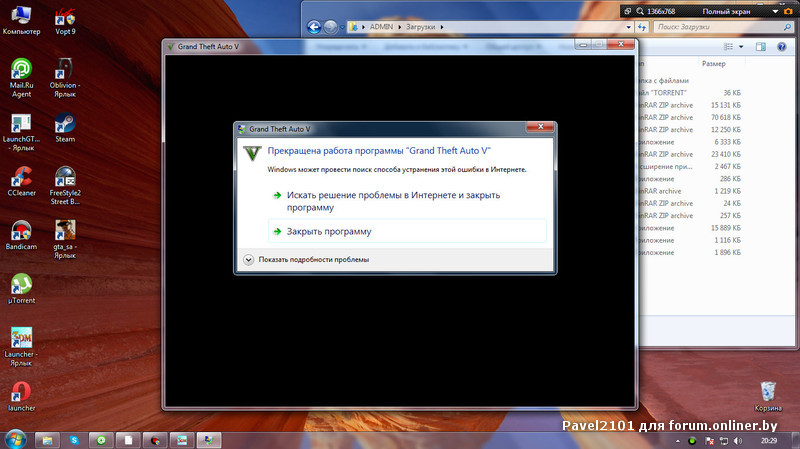
Task: Select the 70 618 КБ ZIP archive row
Action: [x=690, y=117]
